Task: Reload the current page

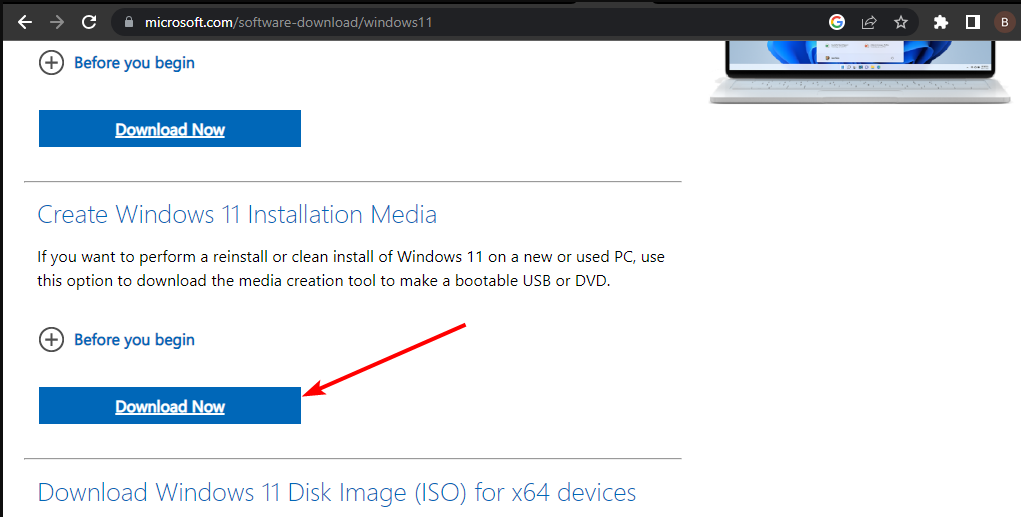Action: pos(89,22)
